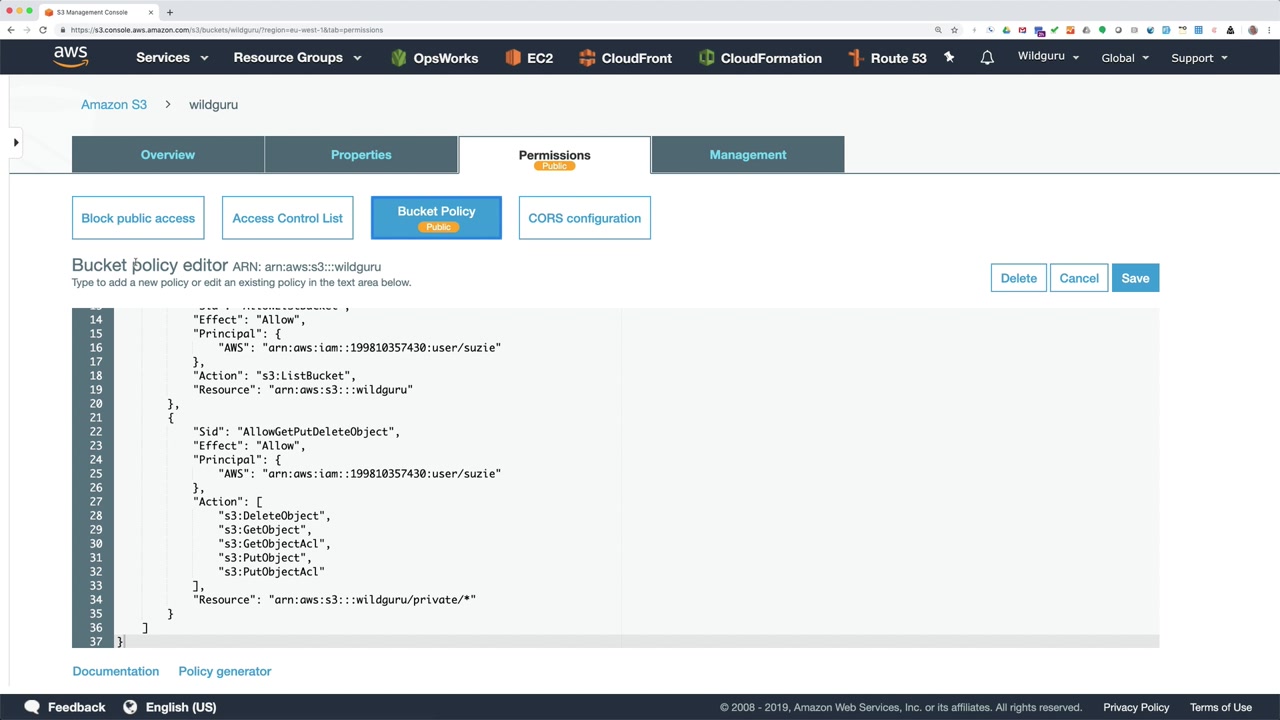Open the EC2 shortcut icon
Image resolution: width=1280 pixels, height=720 pixels.
click(x=513, y=58)
